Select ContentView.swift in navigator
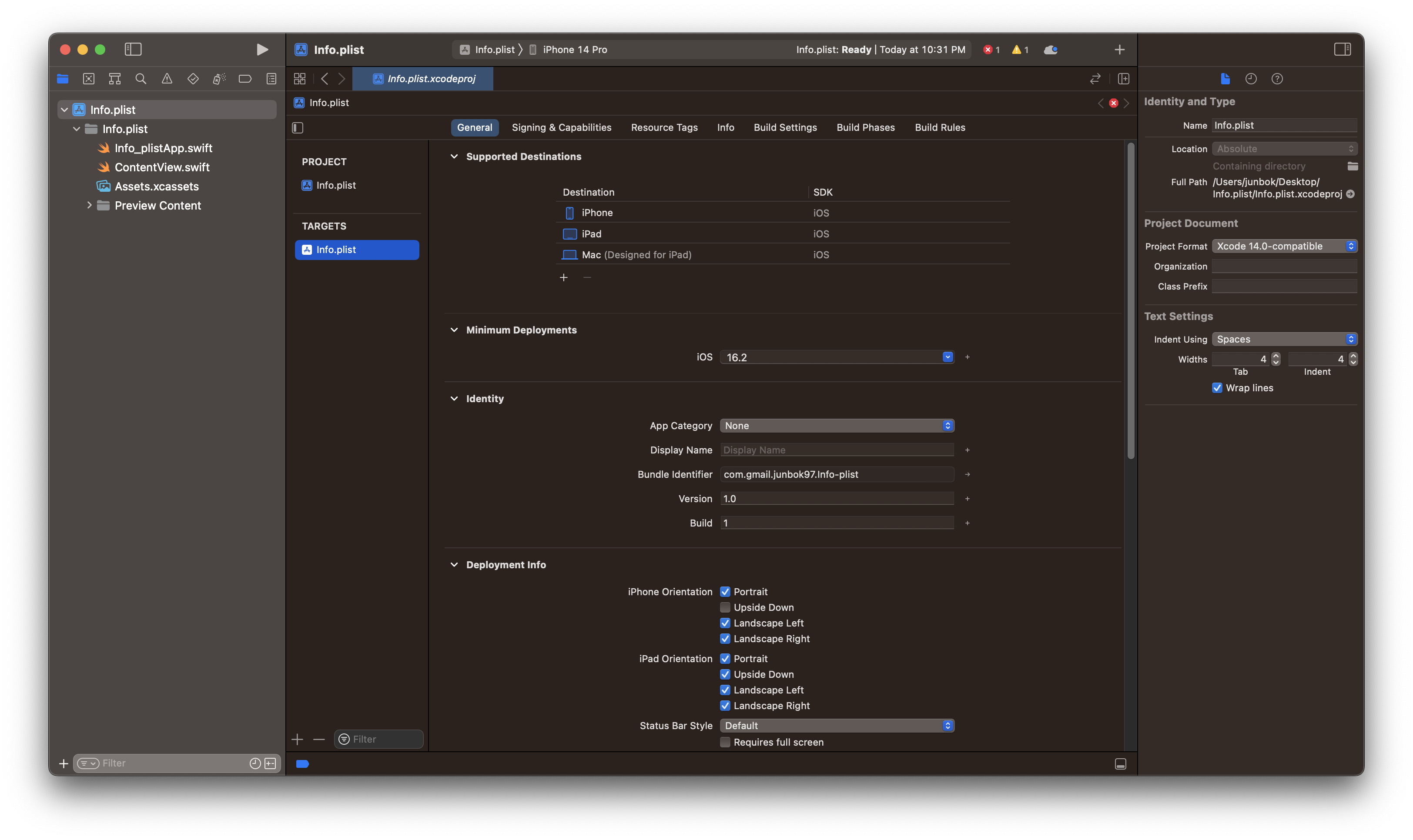Viewport: 1413px width, 840px height. click(162, 167)
